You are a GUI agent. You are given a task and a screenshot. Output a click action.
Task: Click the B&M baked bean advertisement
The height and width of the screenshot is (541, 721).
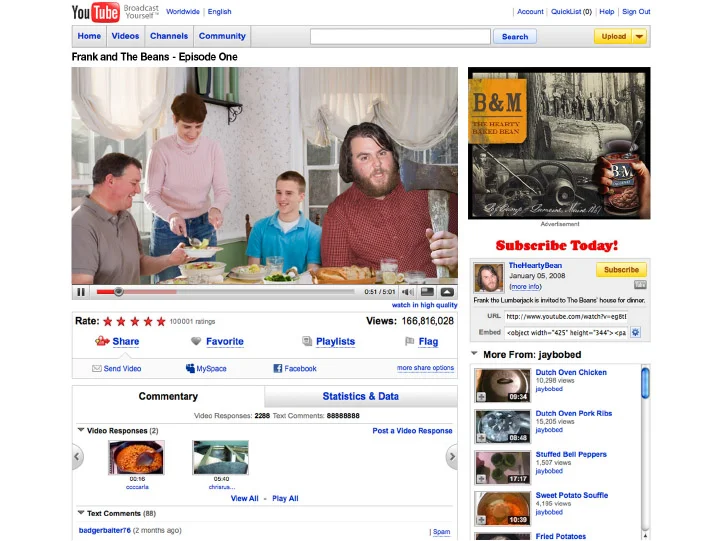(559, 143)
